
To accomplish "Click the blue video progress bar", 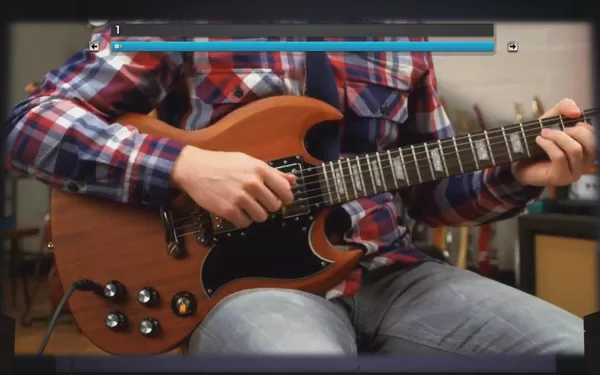I will click(303, 47).
